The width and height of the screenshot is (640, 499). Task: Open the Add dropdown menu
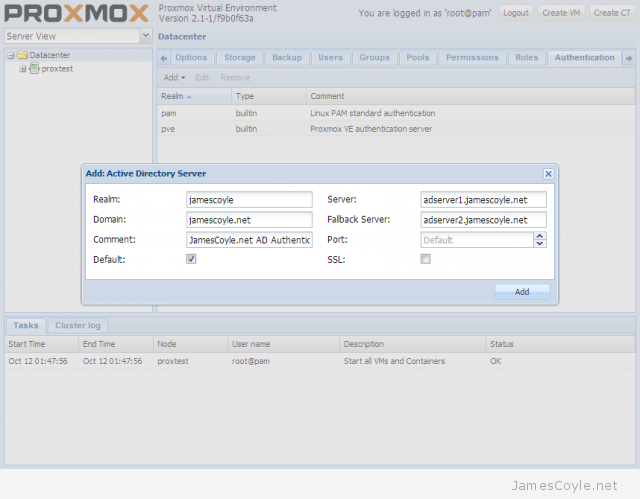tap(174, 78)
